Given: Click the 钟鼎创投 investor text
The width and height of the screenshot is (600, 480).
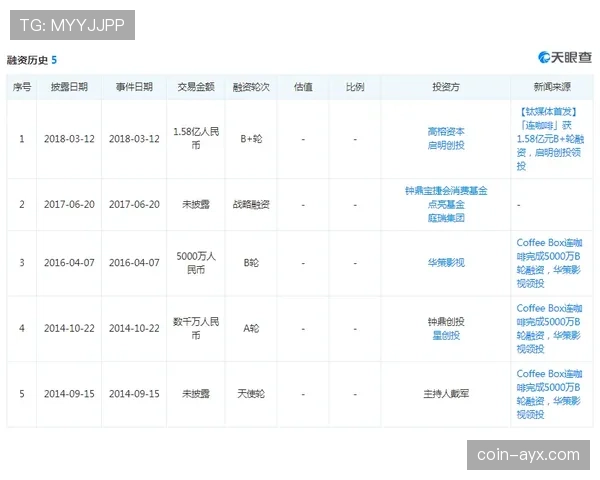Looking at the screenshot, I should 446,322.
